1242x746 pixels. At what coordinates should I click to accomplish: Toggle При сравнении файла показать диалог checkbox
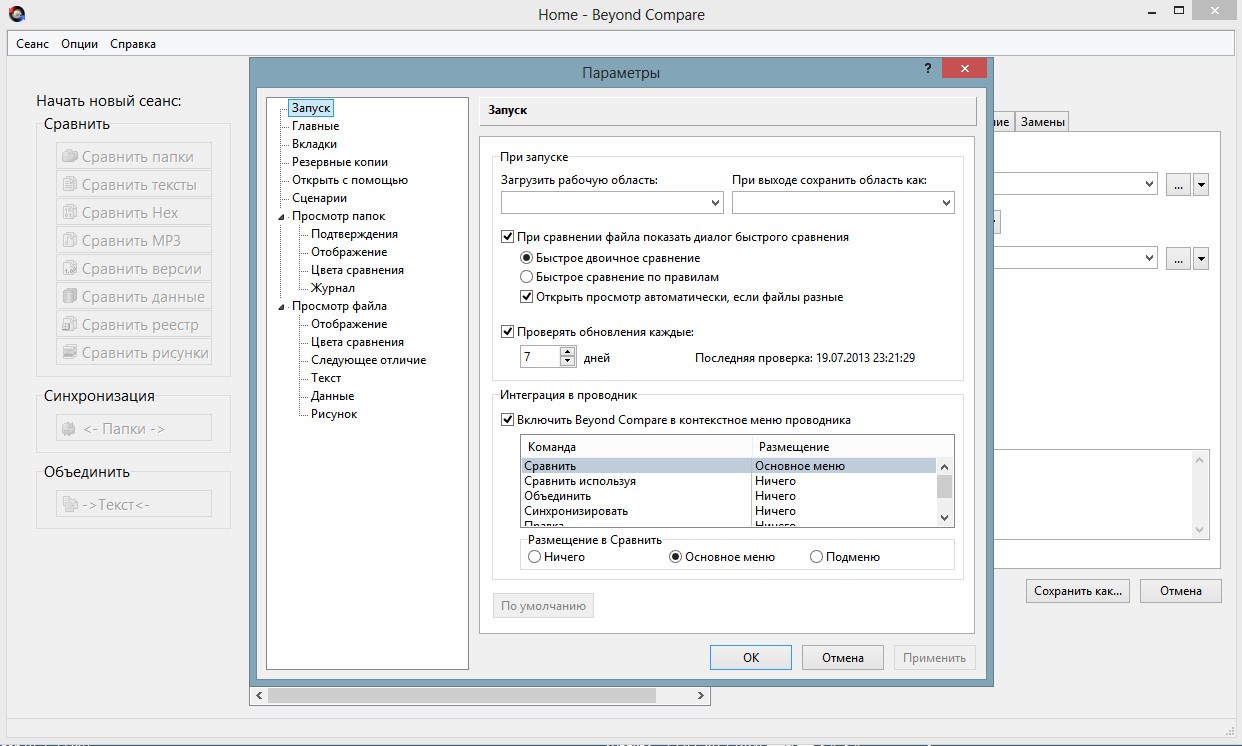point(508,237)
